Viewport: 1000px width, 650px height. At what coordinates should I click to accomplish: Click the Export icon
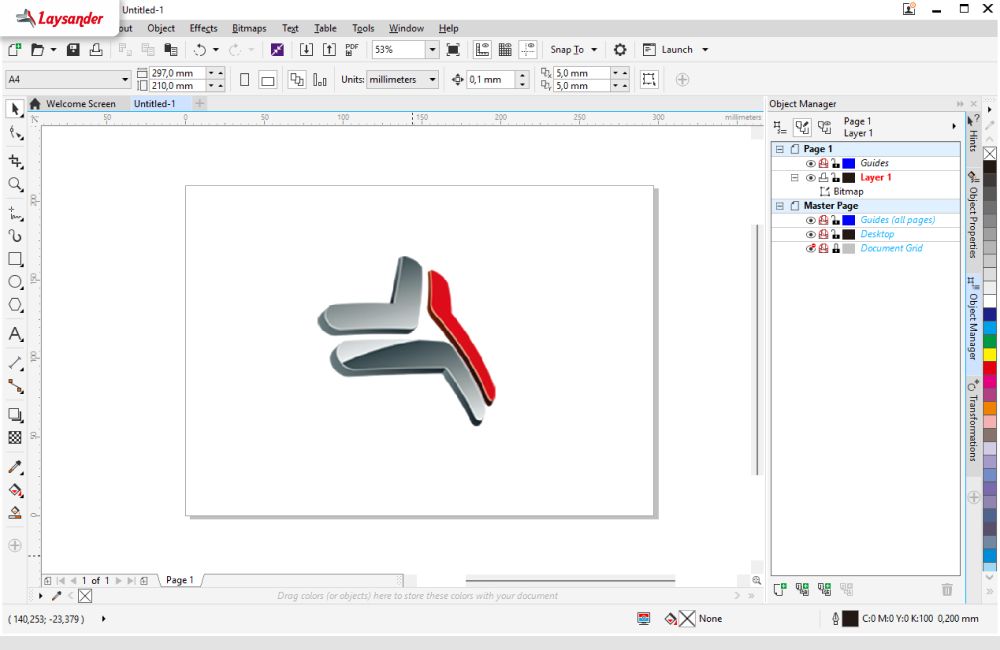tap(329, 50)
